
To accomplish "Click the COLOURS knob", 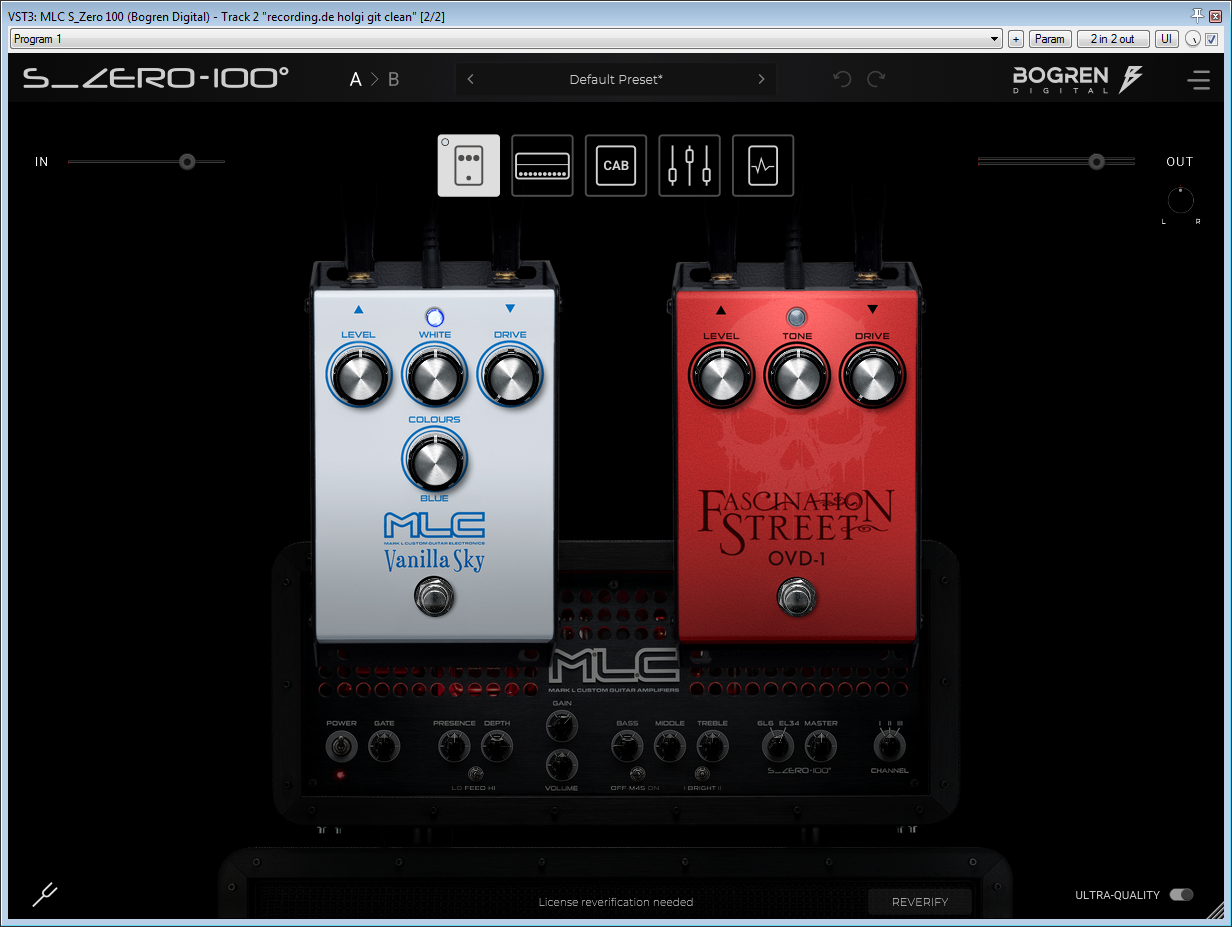I will click(434, 459).
